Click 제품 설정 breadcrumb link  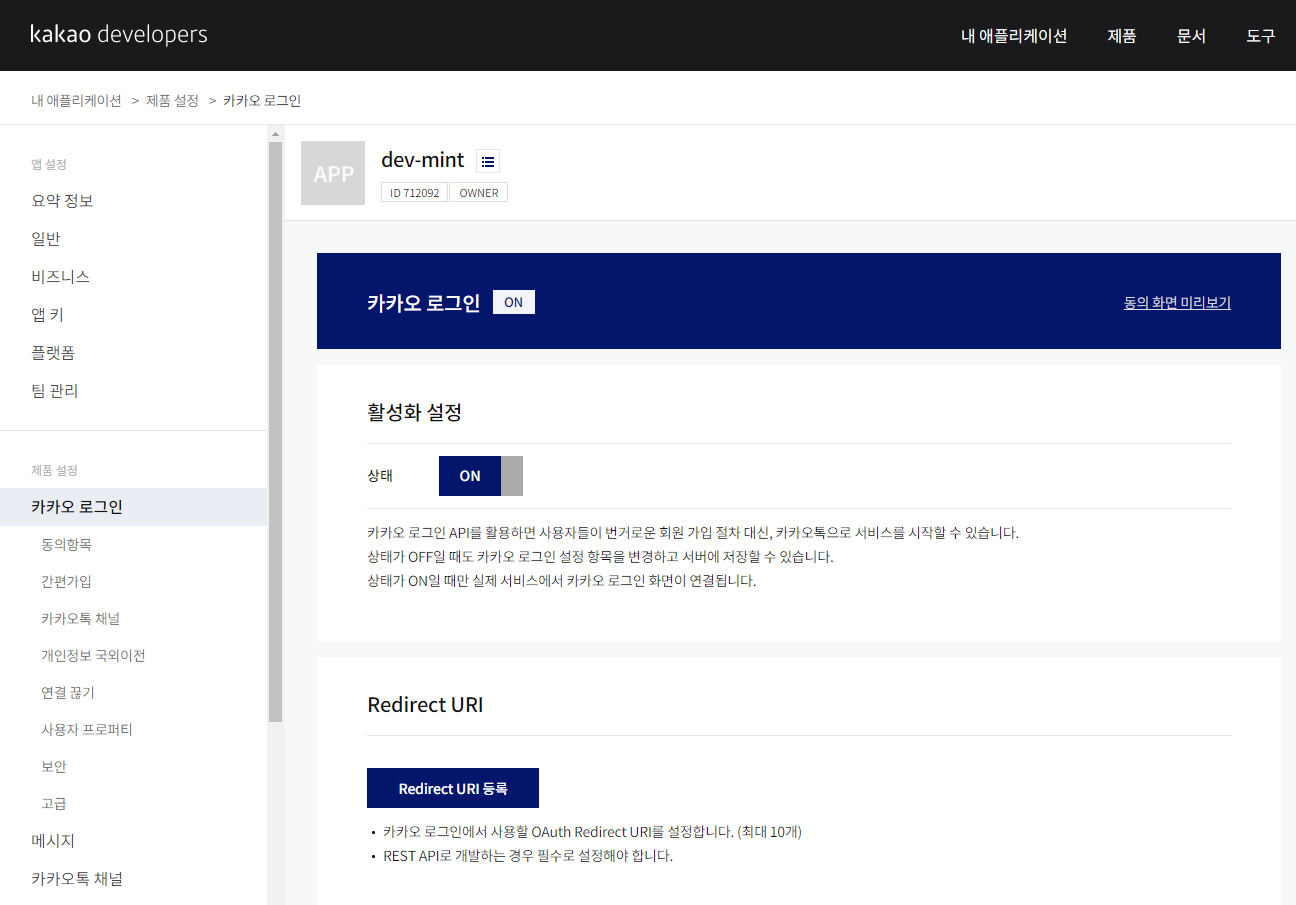[x=172, y=100]
